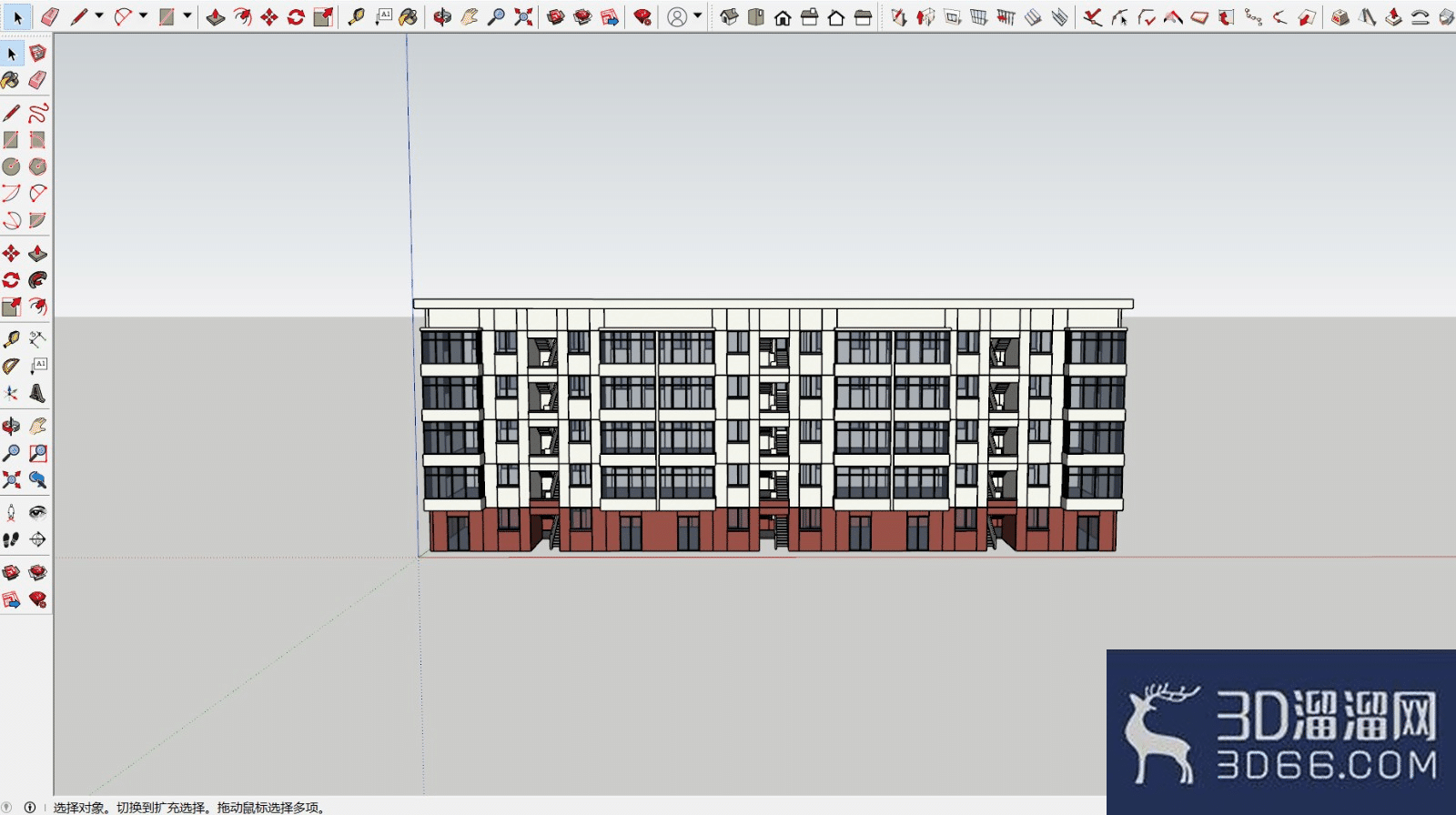Activate Zoom Window tool in left palette
Viewport: 1456px width, 815px height.
[37, 453]
